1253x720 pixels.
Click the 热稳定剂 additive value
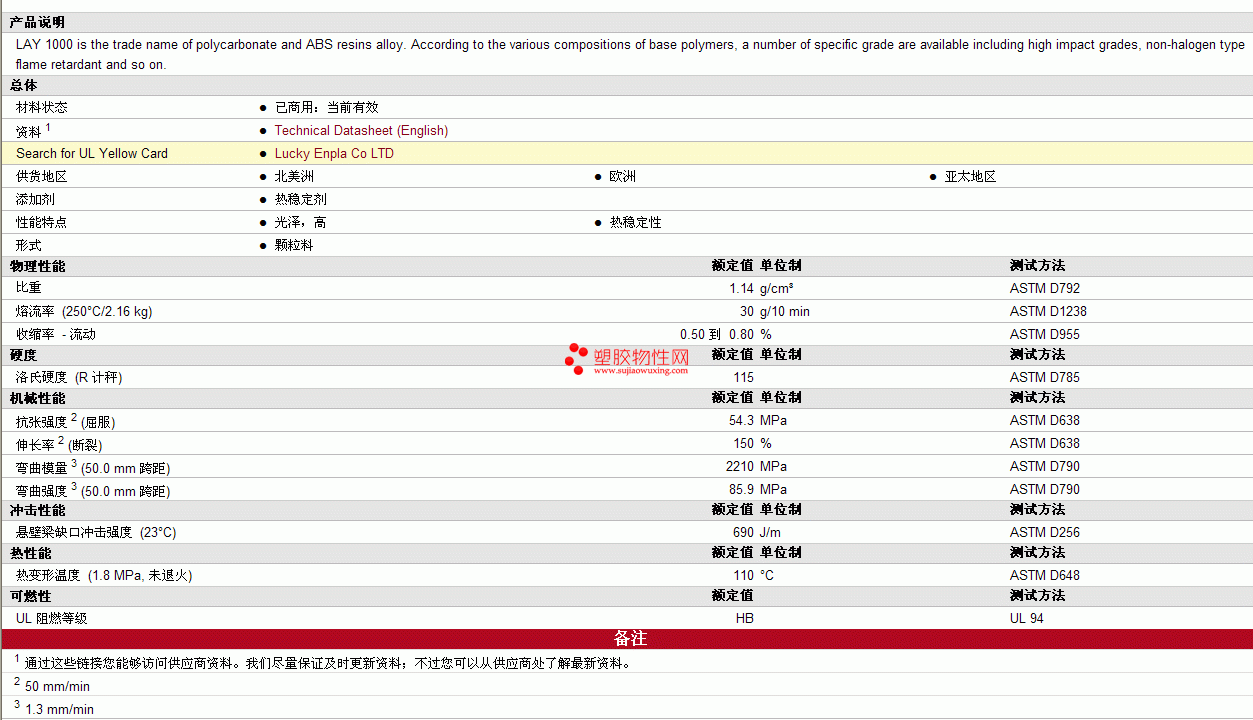click(301, 200)
